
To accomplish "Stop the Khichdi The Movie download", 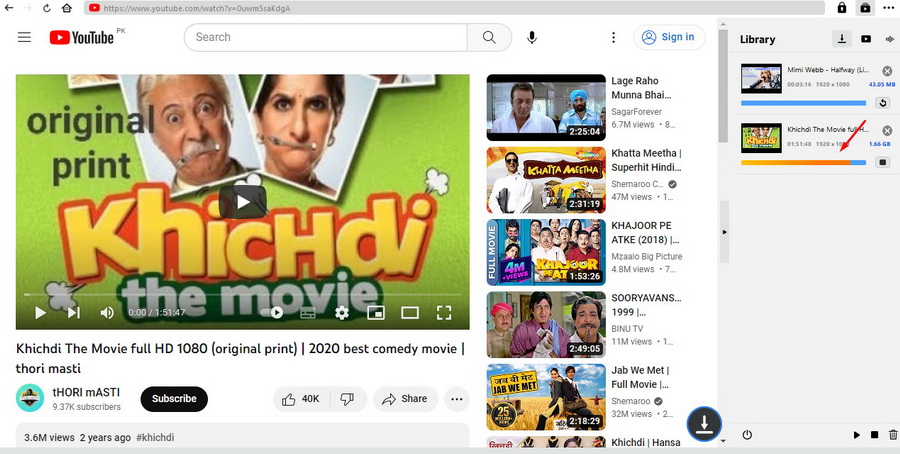I will tap(883, 162).
